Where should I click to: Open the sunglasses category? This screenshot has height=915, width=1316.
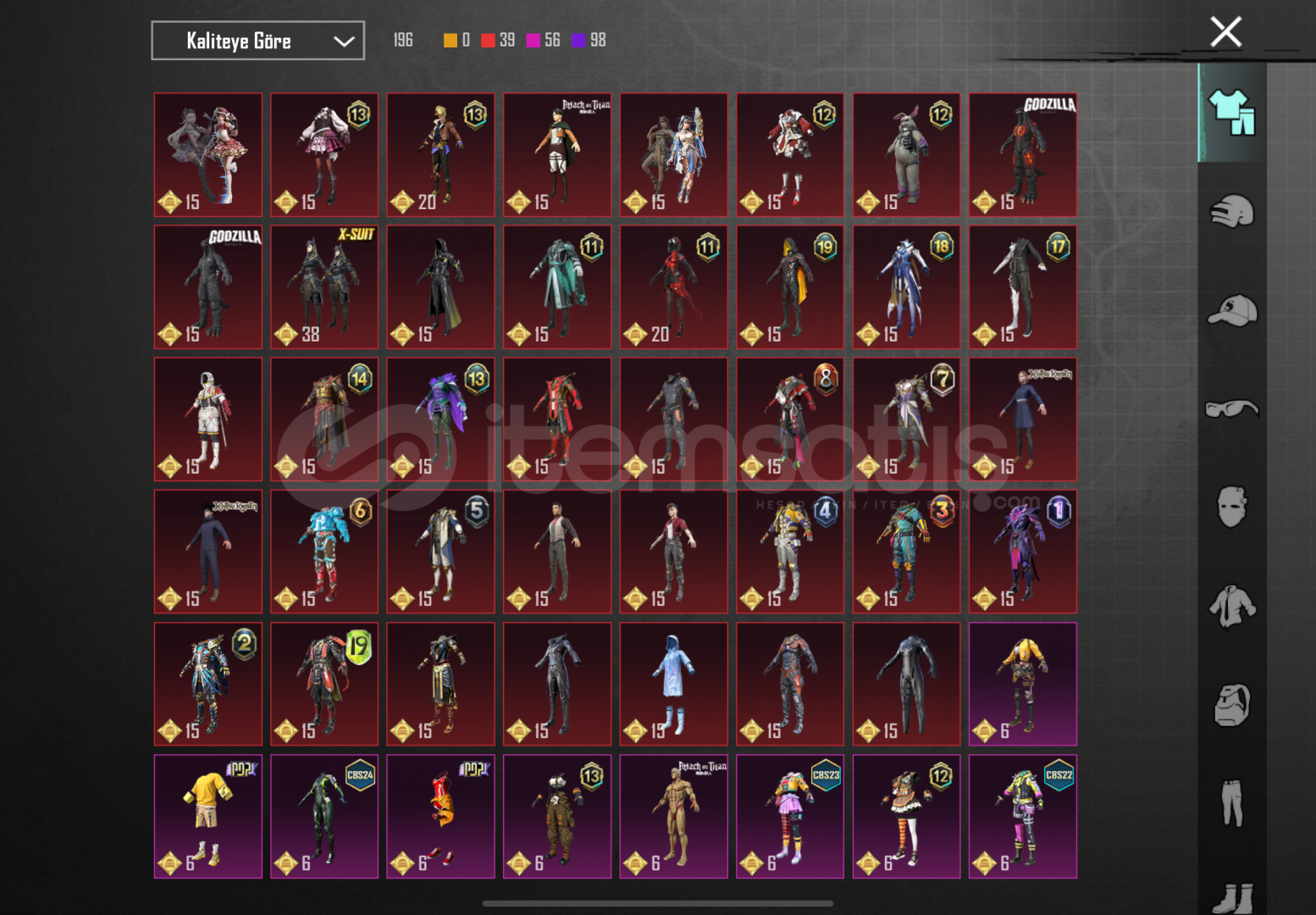tap(1232, 409)
